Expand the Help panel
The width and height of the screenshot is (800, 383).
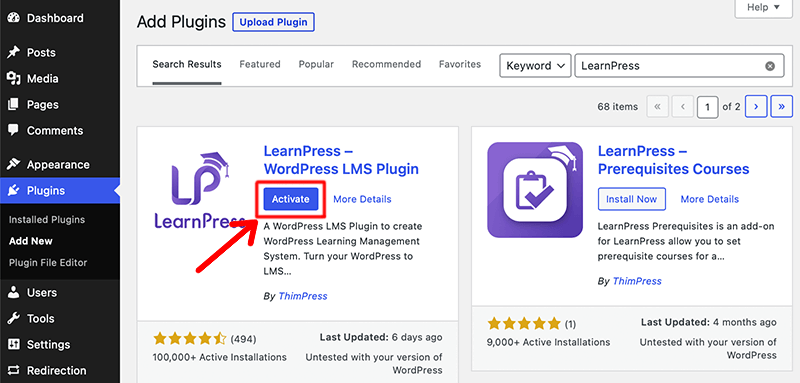point(763,7)
